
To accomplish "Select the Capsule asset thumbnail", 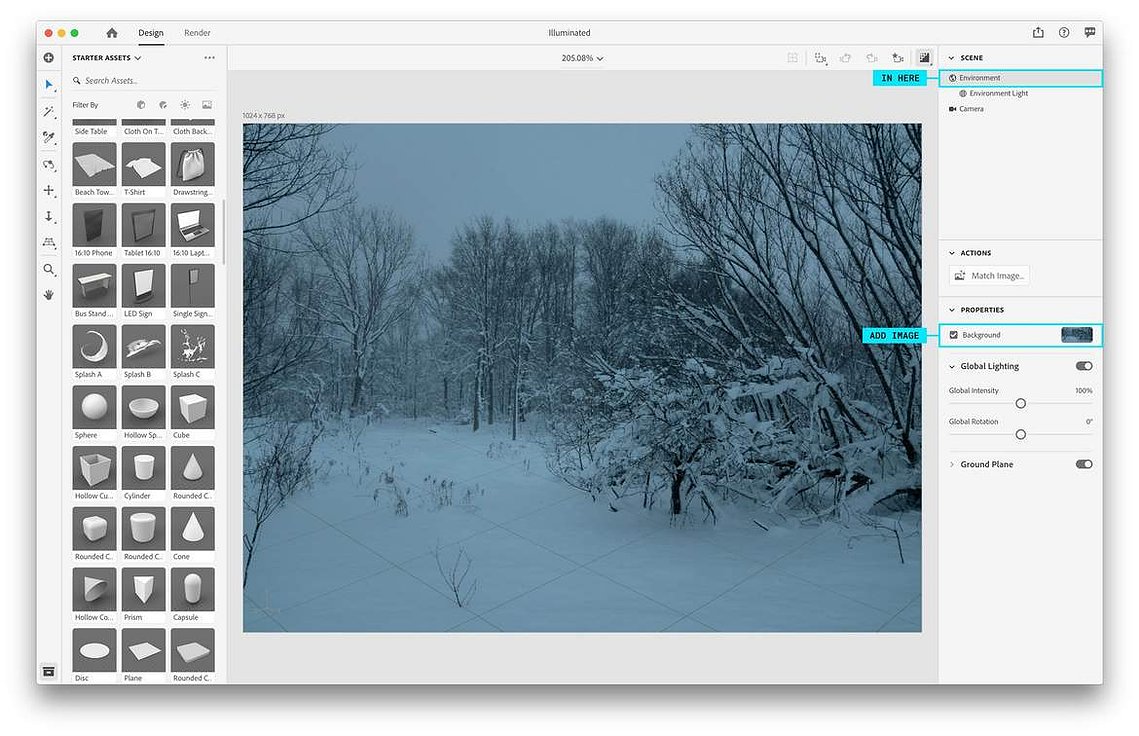I will [192, 589].
